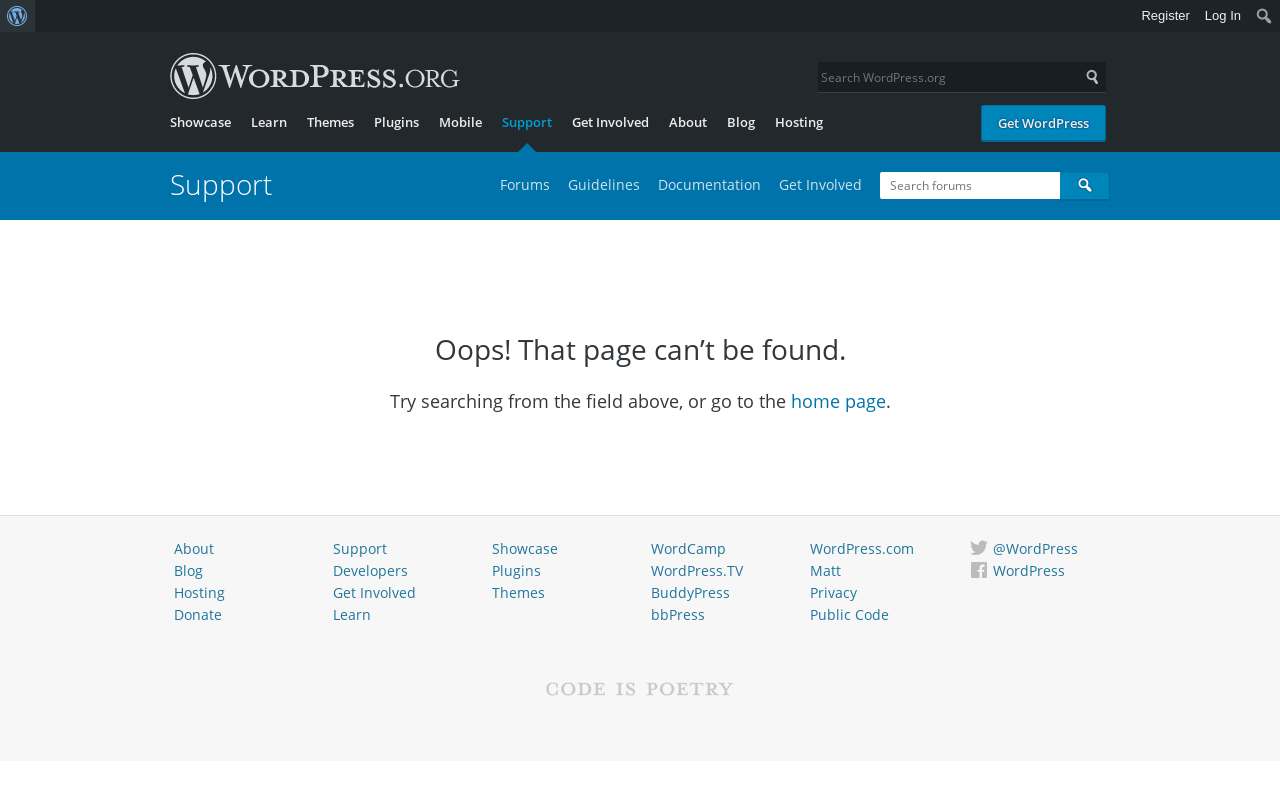The image size is (1280, 800).
Task: Click the footer Blog link
Action: coord(188,571)
